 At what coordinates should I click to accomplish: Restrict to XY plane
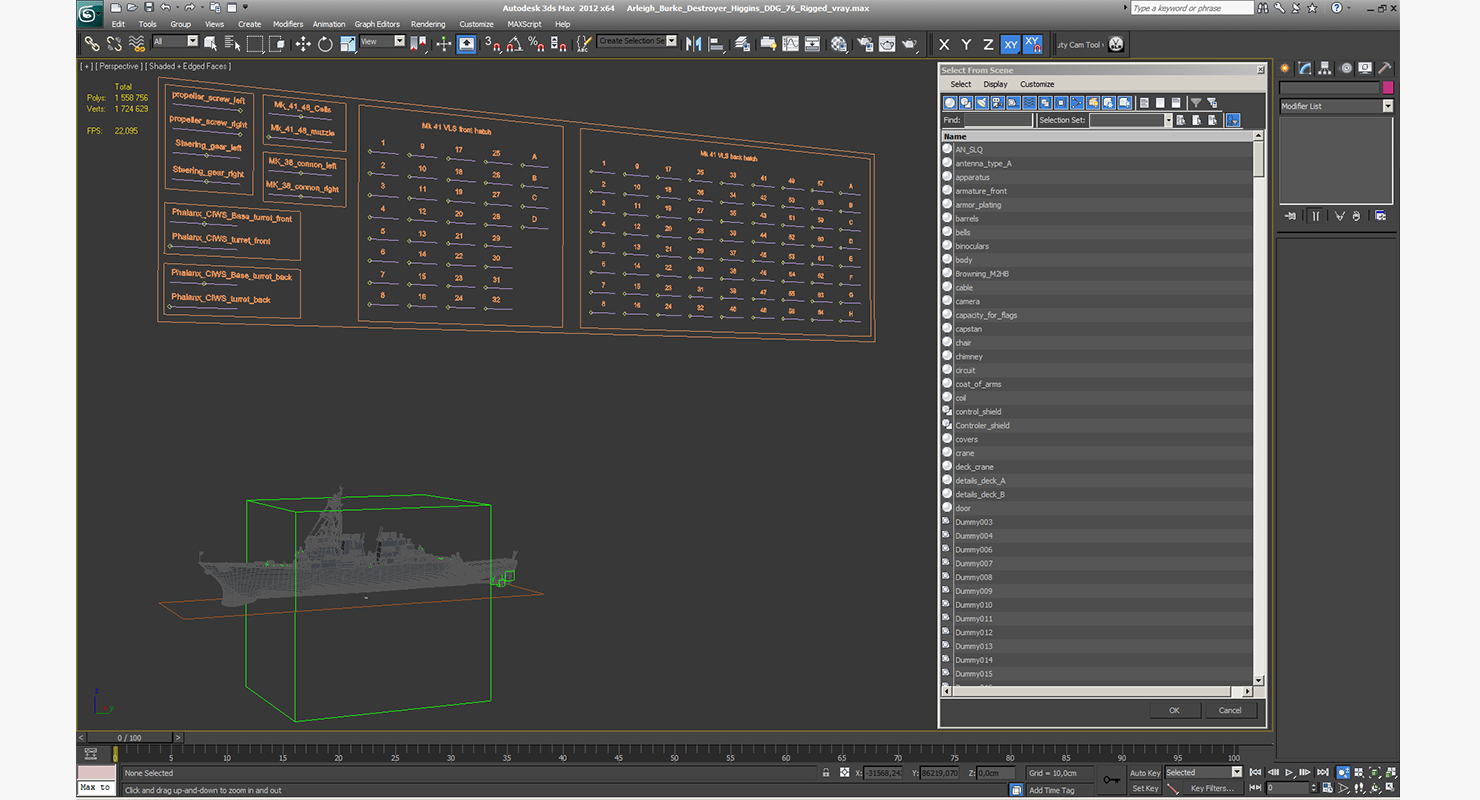tap(1010, 44)
